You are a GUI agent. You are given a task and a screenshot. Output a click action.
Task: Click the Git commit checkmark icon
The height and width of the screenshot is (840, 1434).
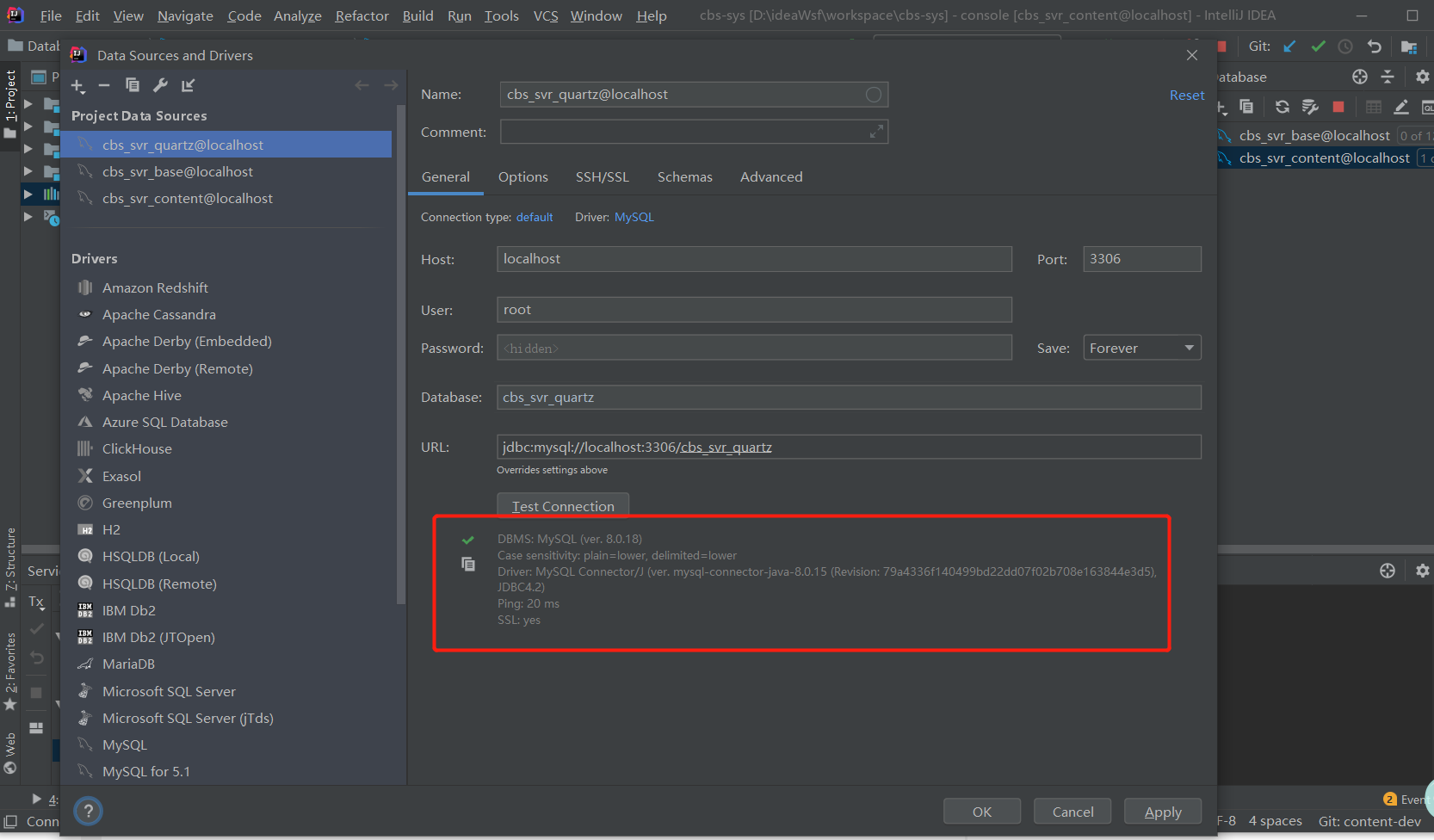click(1318, 46)
